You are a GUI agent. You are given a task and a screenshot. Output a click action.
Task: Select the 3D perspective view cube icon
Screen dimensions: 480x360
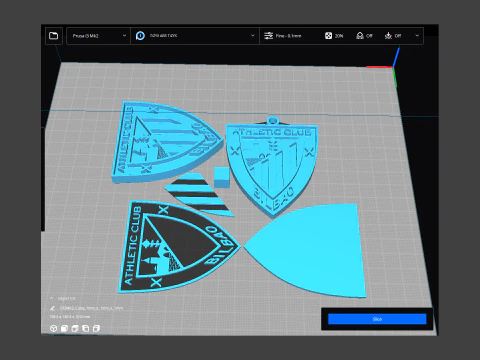pos(53,328)
